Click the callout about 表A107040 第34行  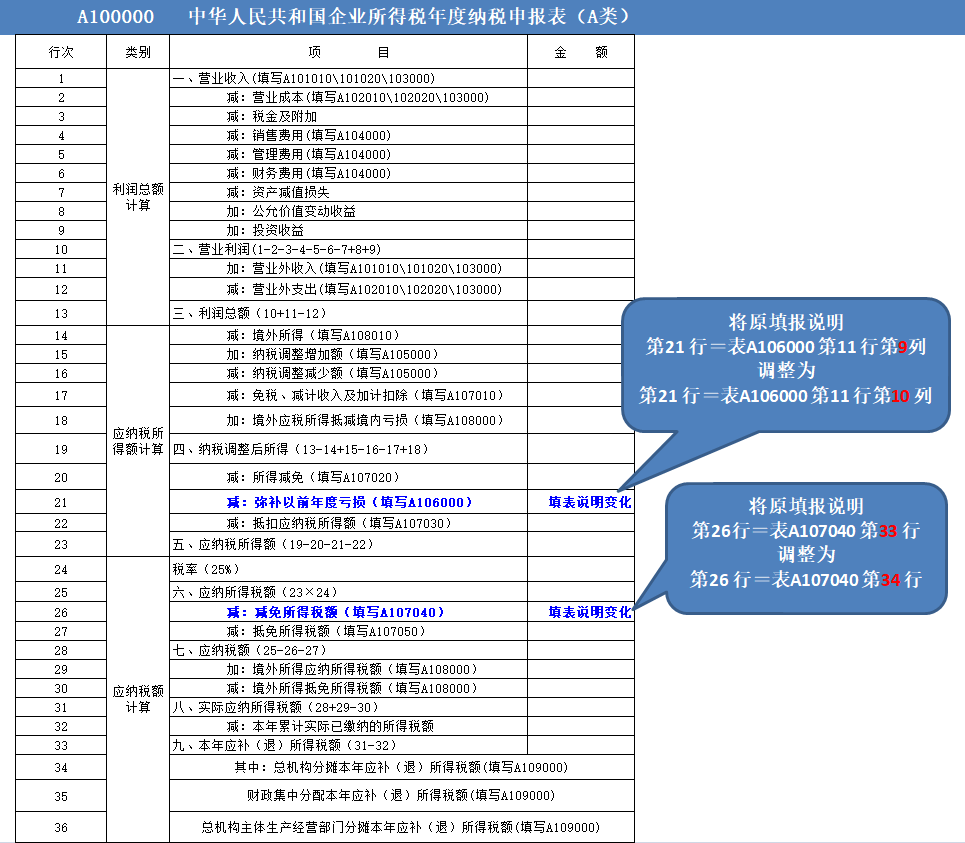click(806, 548)
